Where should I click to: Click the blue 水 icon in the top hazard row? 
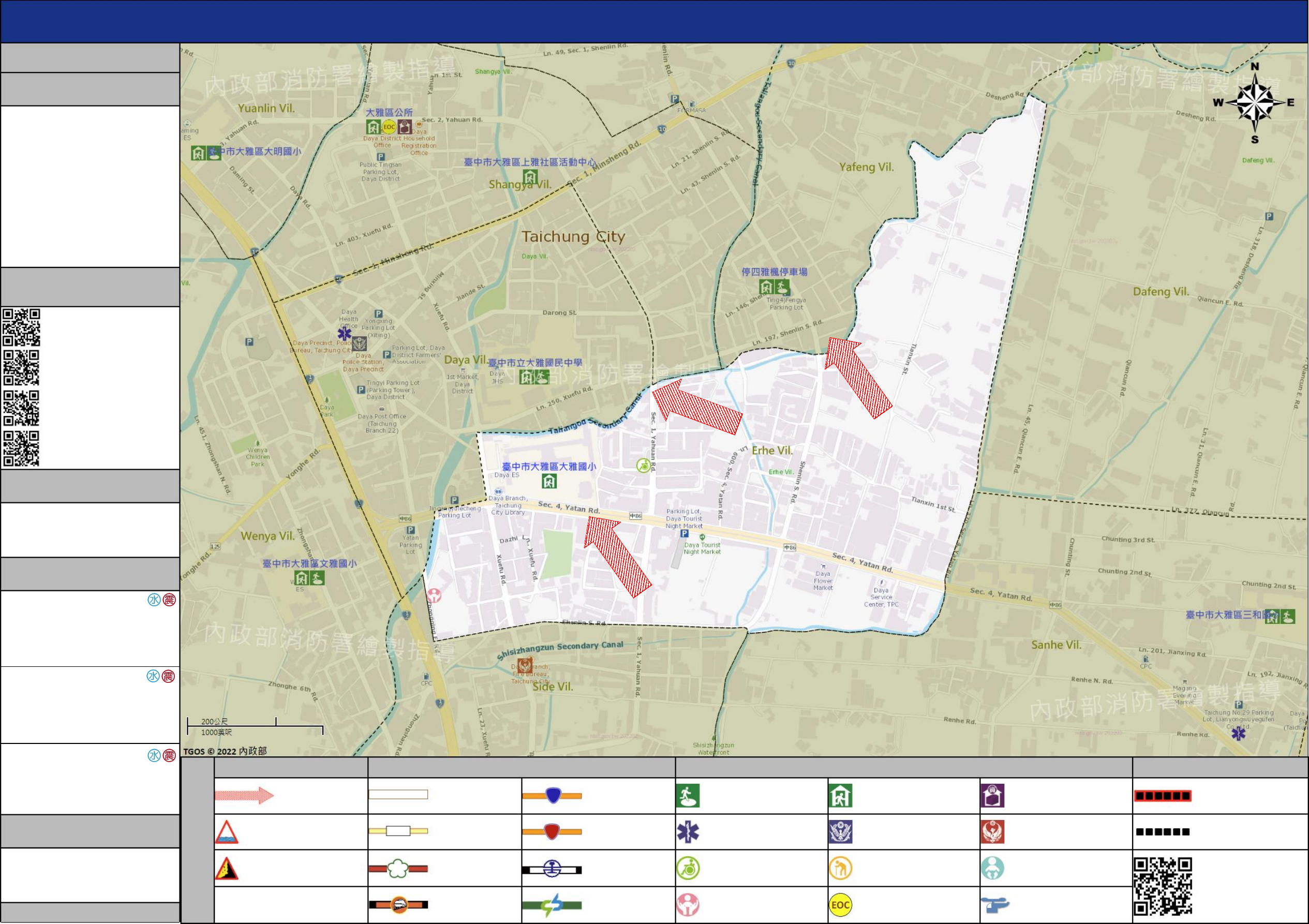point(154,600)
